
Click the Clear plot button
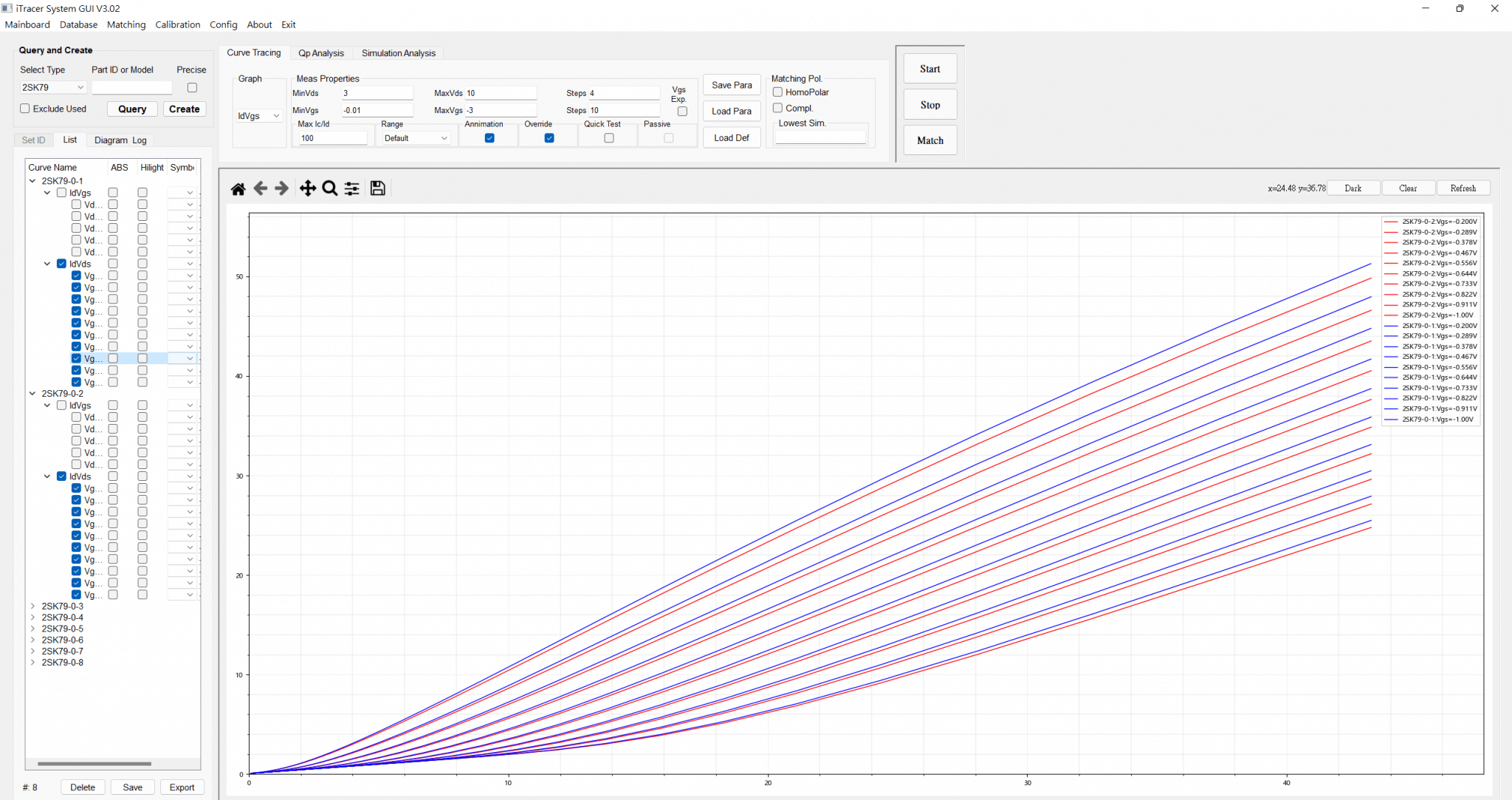(1408, 188)
